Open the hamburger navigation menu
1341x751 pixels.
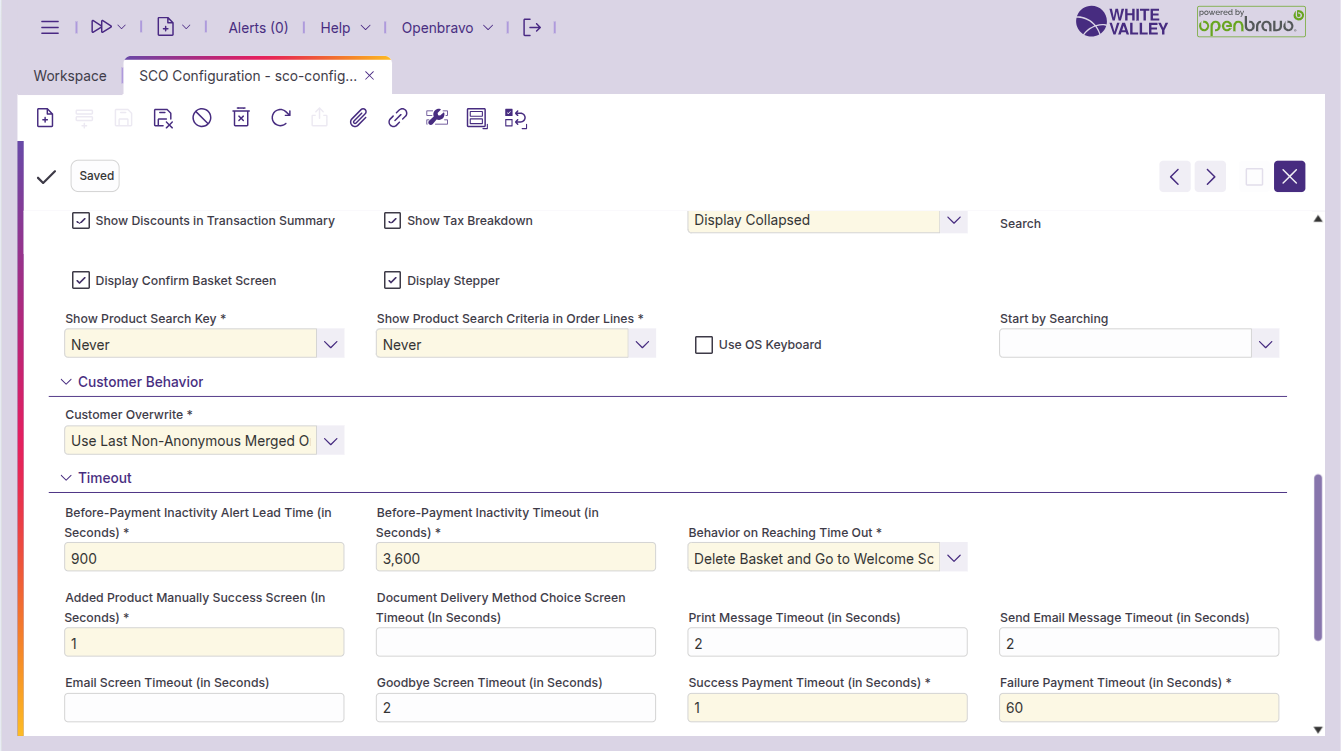[x=49, y=27]
